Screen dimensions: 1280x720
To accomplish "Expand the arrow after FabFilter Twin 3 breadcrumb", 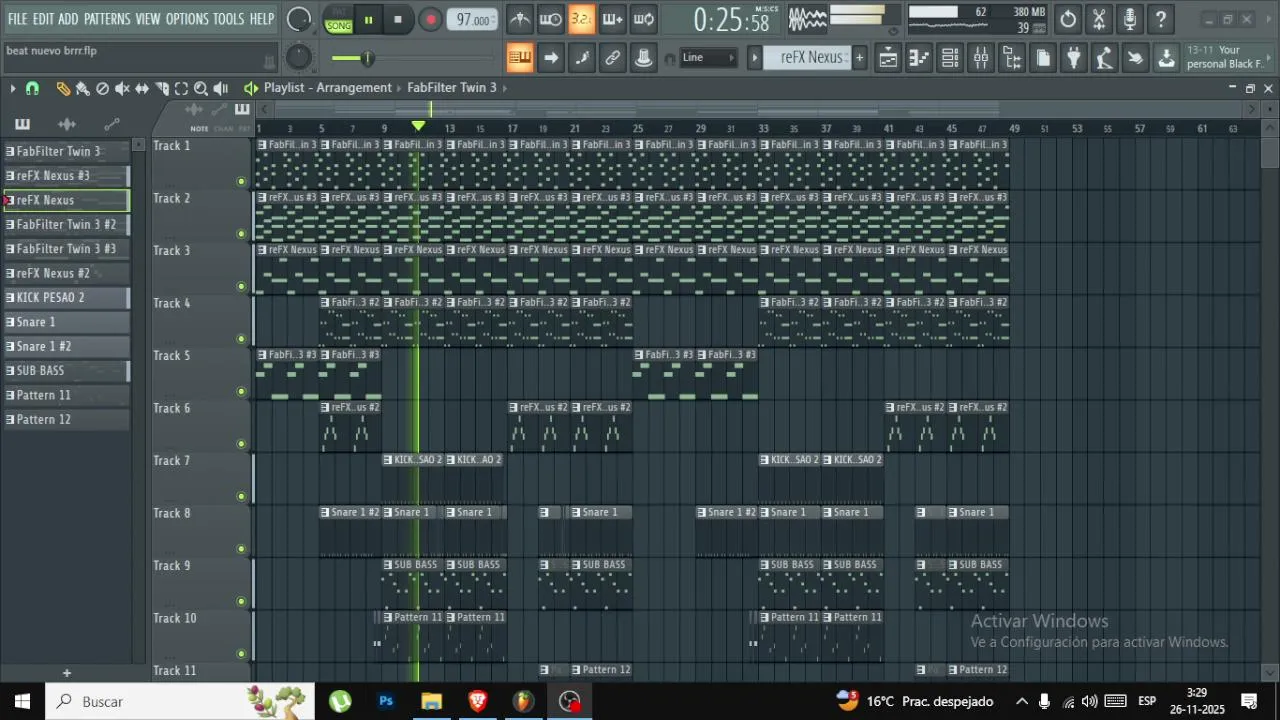I will (x=505, y=88).
